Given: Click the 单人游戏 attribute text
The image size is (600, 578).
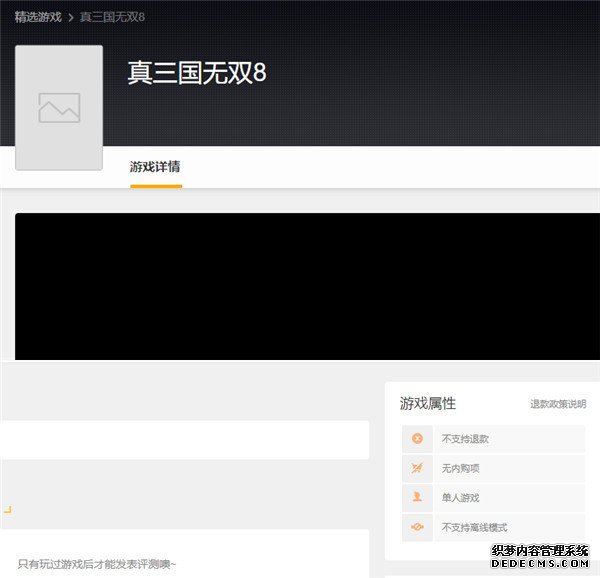Looking at the screenshot, I should pos(460,498).
